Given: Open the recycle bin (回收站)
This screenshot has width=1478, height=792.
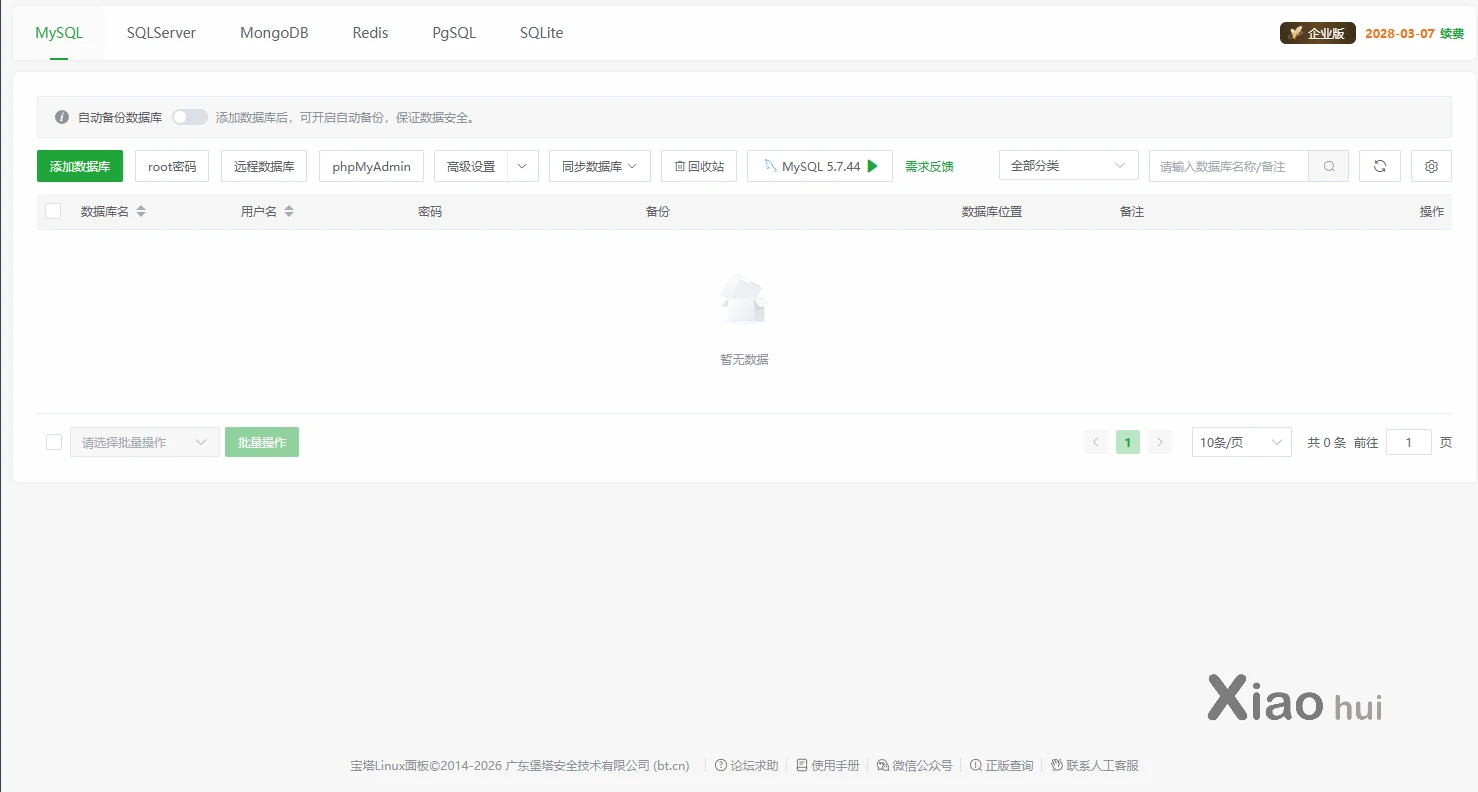Looking at the screenshot, I should [699, 166].
